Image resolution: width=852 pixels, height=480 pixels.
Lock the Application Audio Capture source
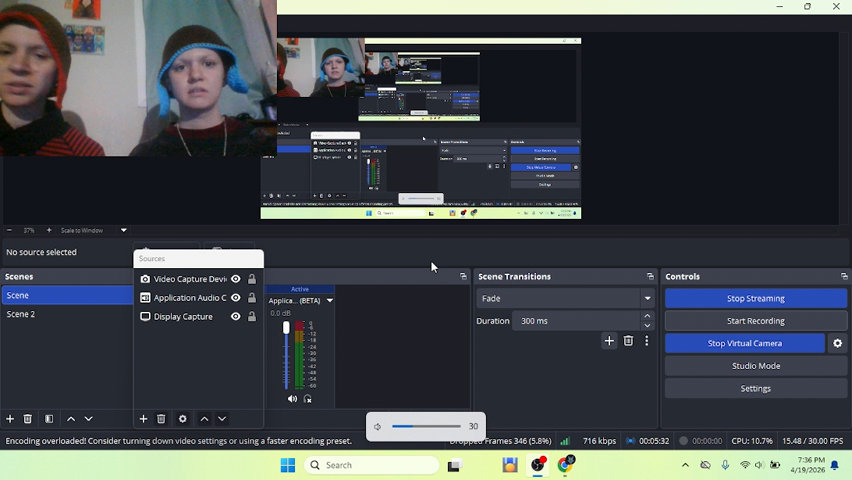tap(252, 298)
